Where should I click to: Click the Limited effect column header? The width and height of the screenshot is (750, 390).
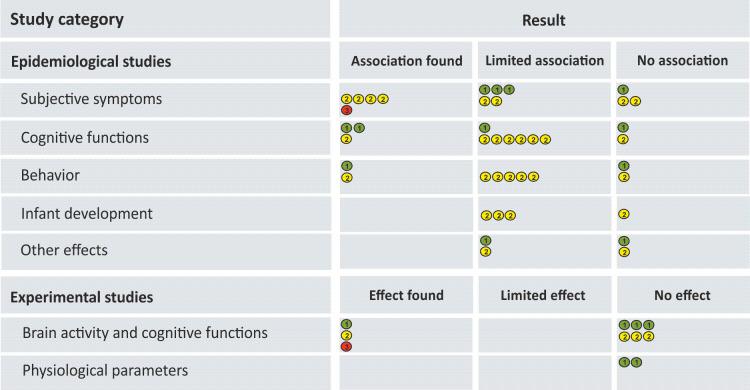pyautogui.click(x=543, y=295)
